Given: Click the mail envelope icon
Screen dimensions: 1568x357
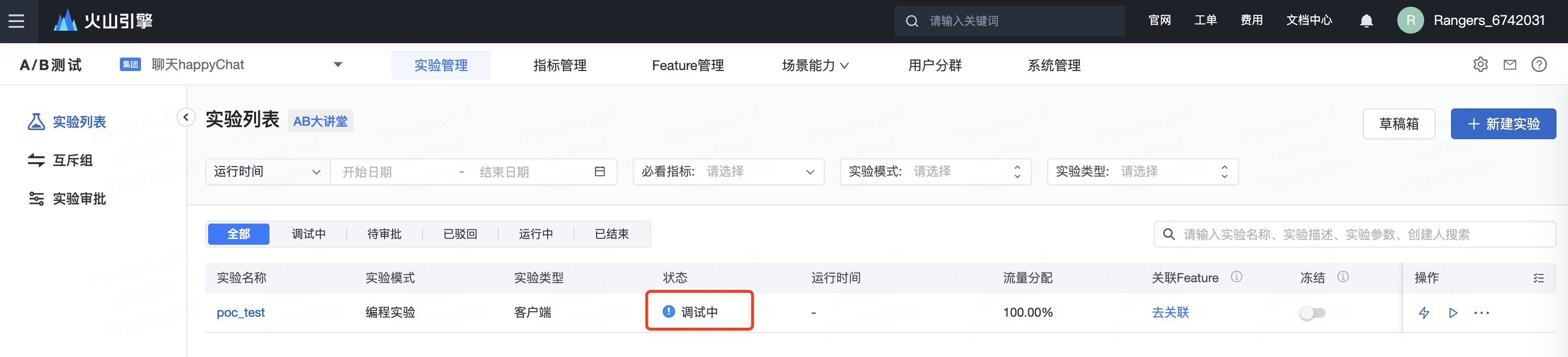Looking at the screenshot, I should coord(1509,65).
